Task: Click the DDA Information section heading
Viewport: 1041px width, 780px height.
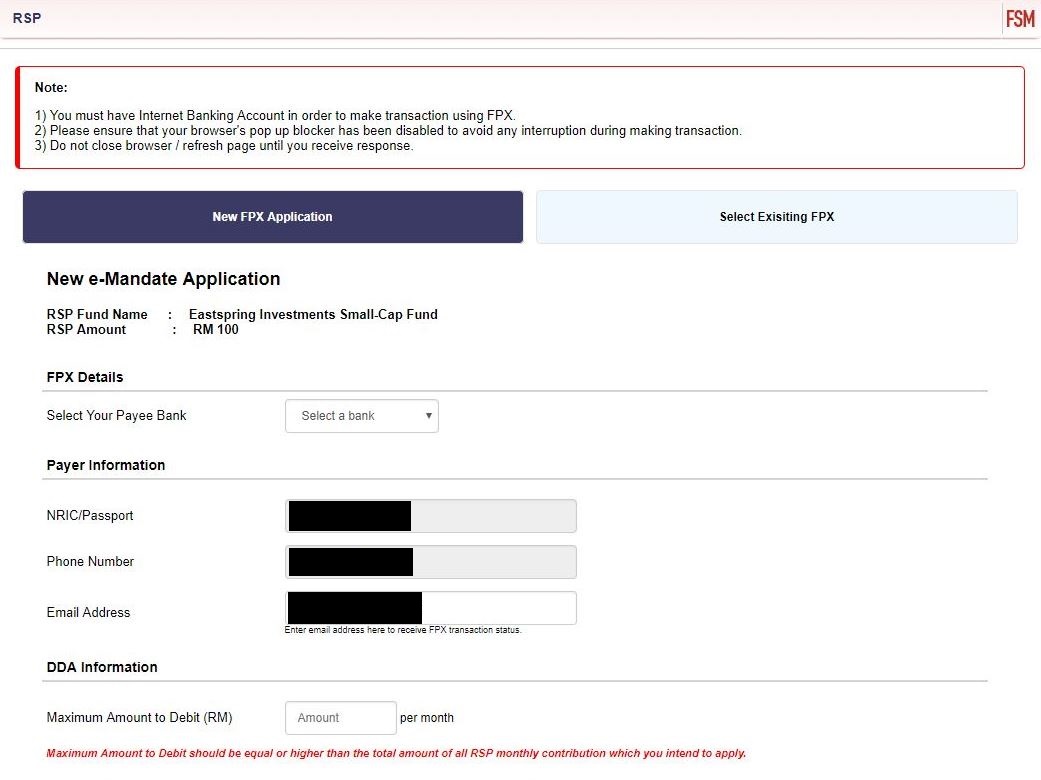Action: (102, 667)
